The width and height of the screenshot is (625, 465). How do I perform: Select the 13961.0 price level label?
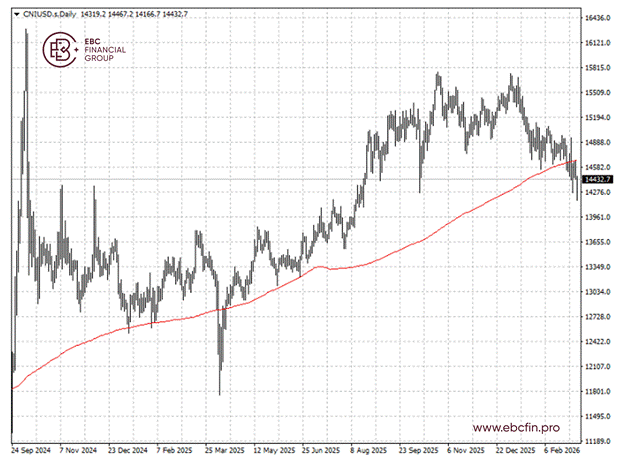point(598,217)
